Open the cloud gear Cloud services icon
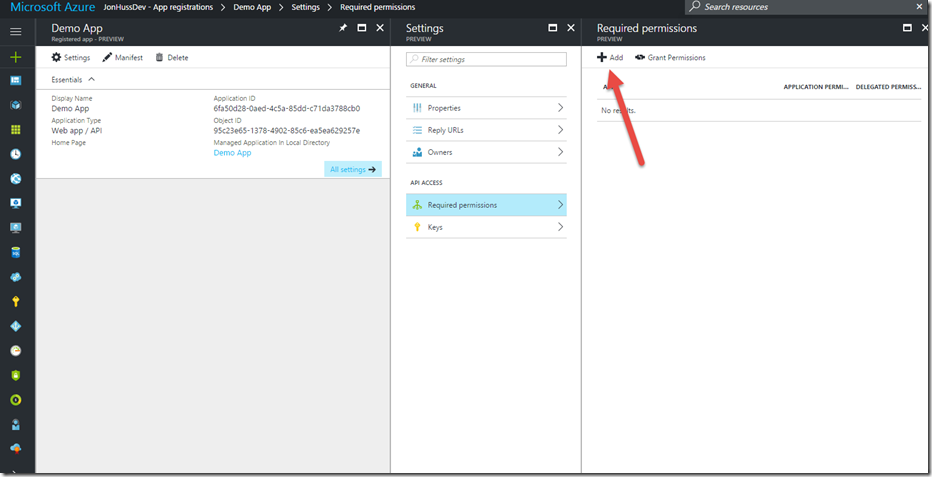 click(16, 277)
